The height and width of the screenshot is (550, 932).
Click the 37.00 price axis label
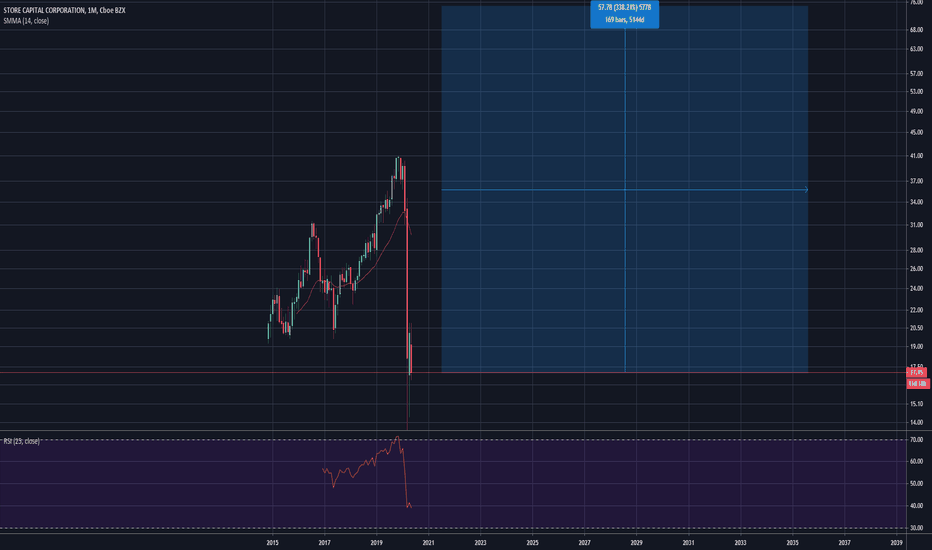pos(916,181)
